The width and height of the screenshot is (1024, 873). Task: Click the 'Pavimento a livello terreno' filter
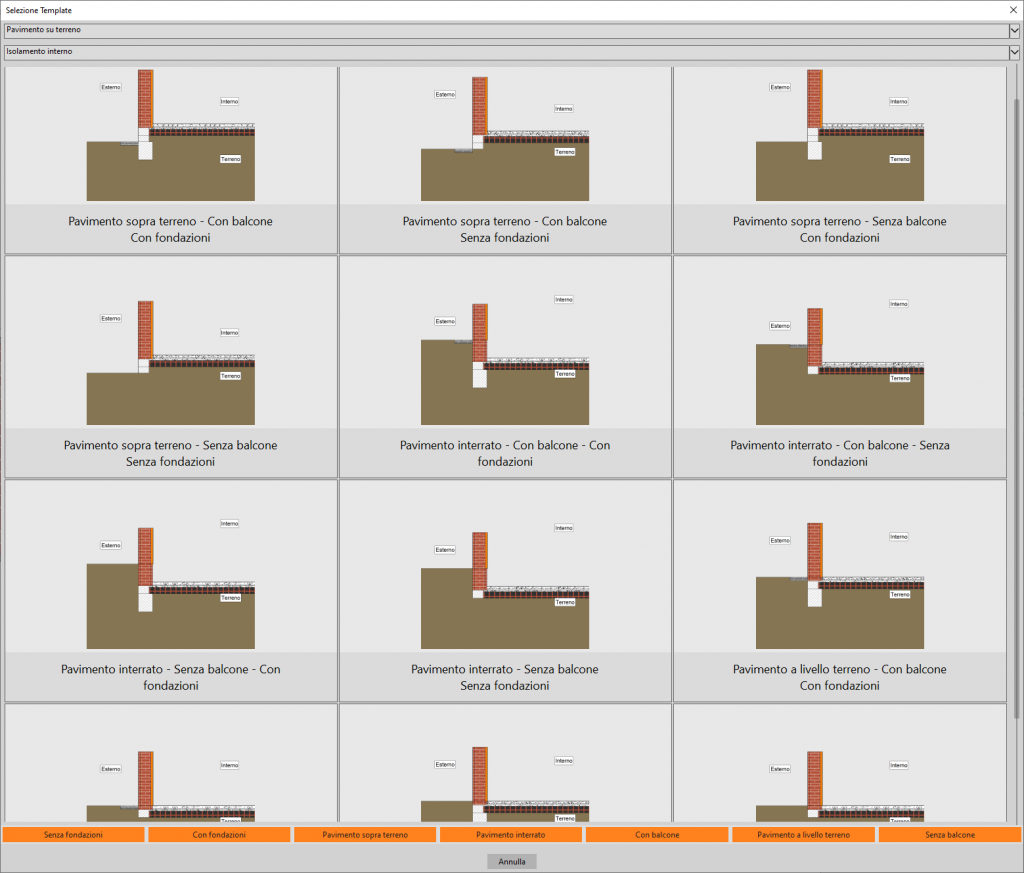pos(803,834)
